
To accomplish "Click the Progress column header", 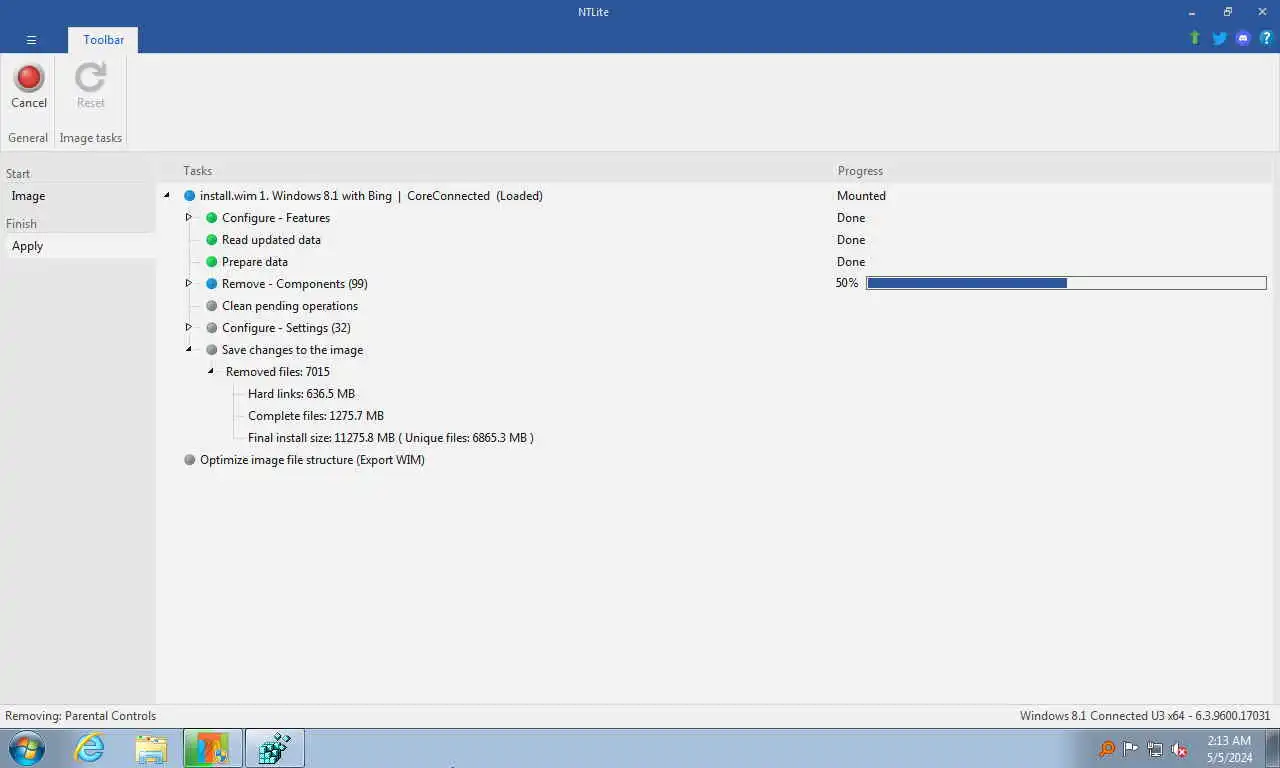I will click(x=860, y=171).
